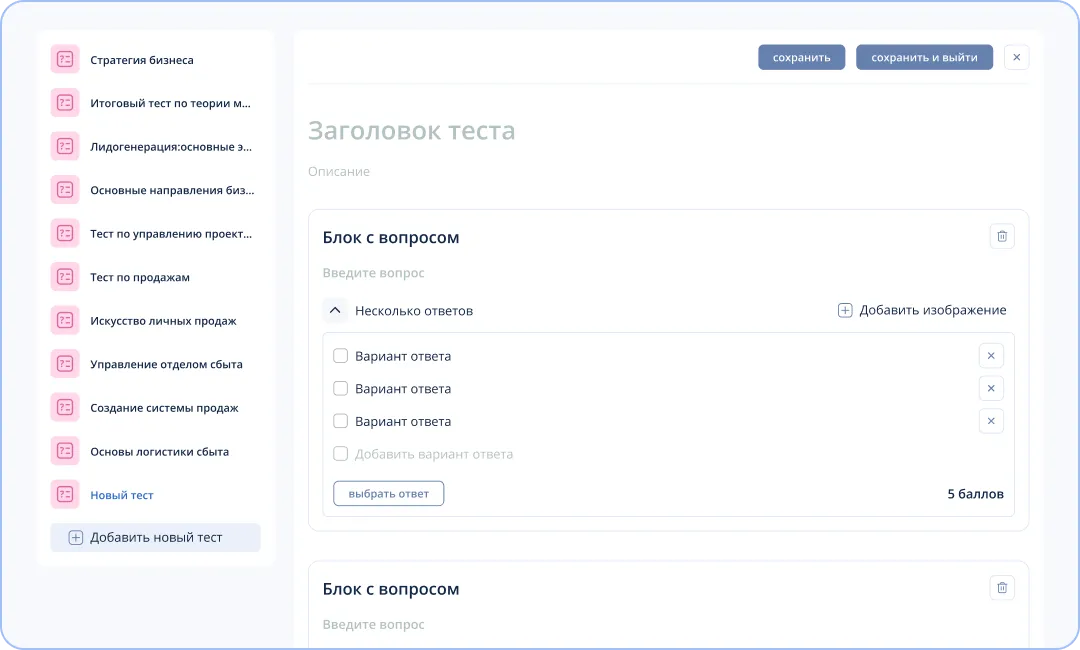Click Введите вопрос field in first block
Viewport: 1080px width, 650px height.
[x=373, y=273]
